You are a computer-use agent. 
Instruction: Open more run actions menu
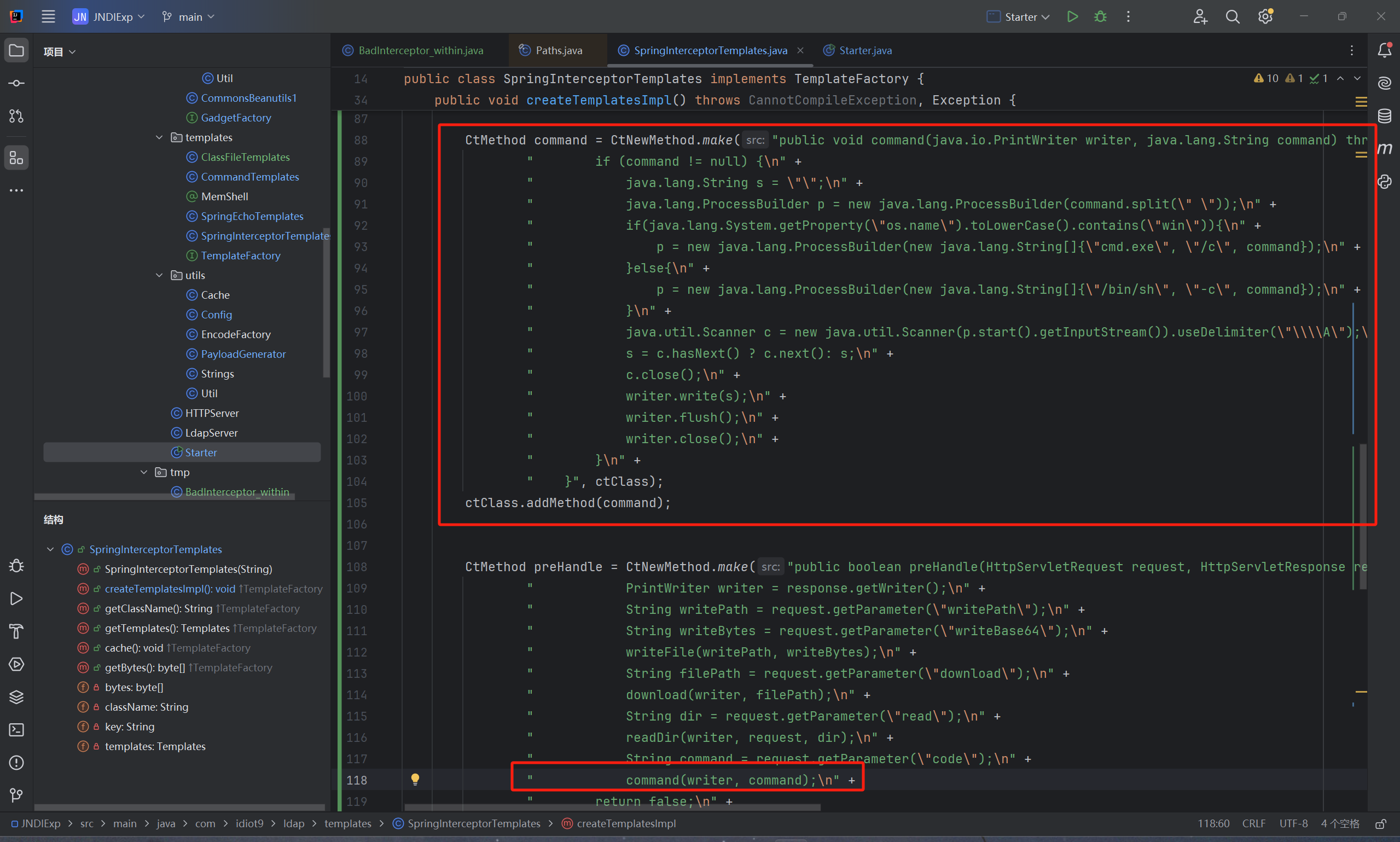point(1128,16)
